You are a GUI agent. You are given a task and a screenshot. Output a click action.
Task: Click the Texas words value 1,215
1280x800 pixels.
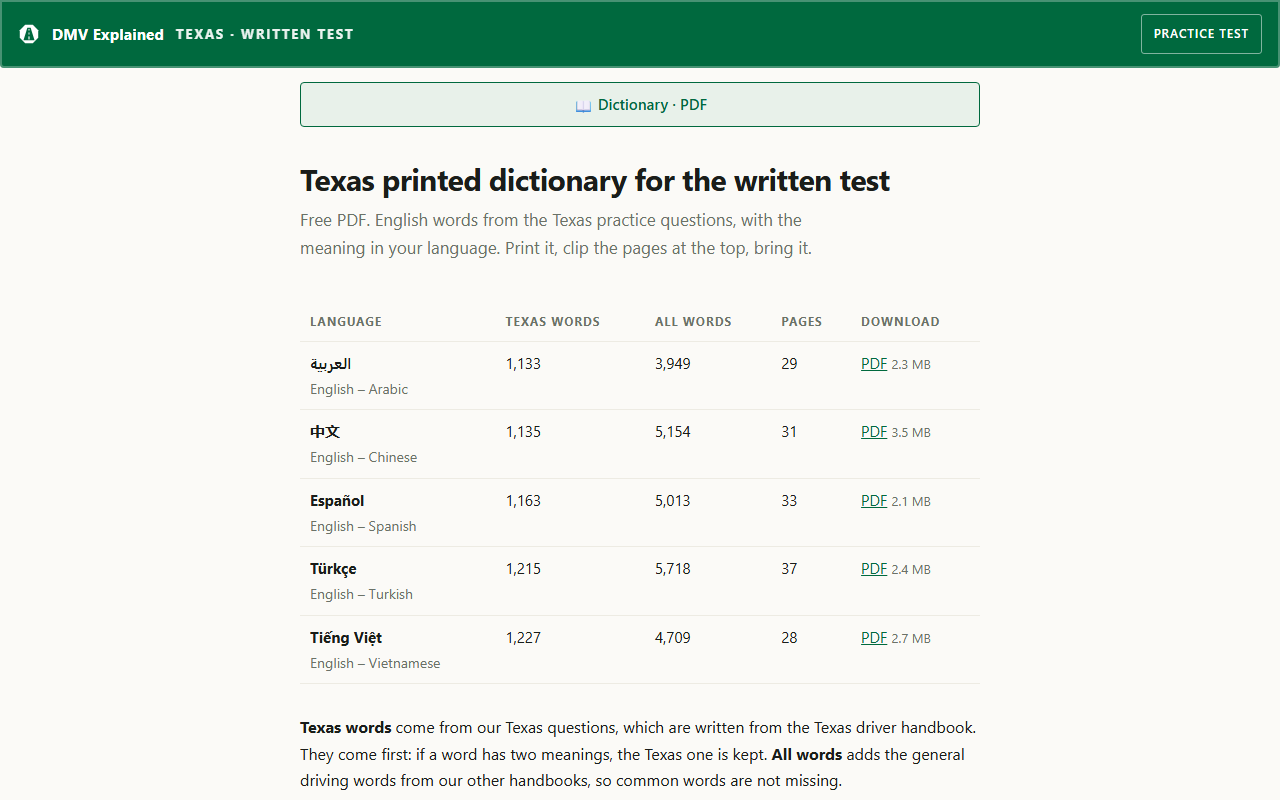[523, 569]
